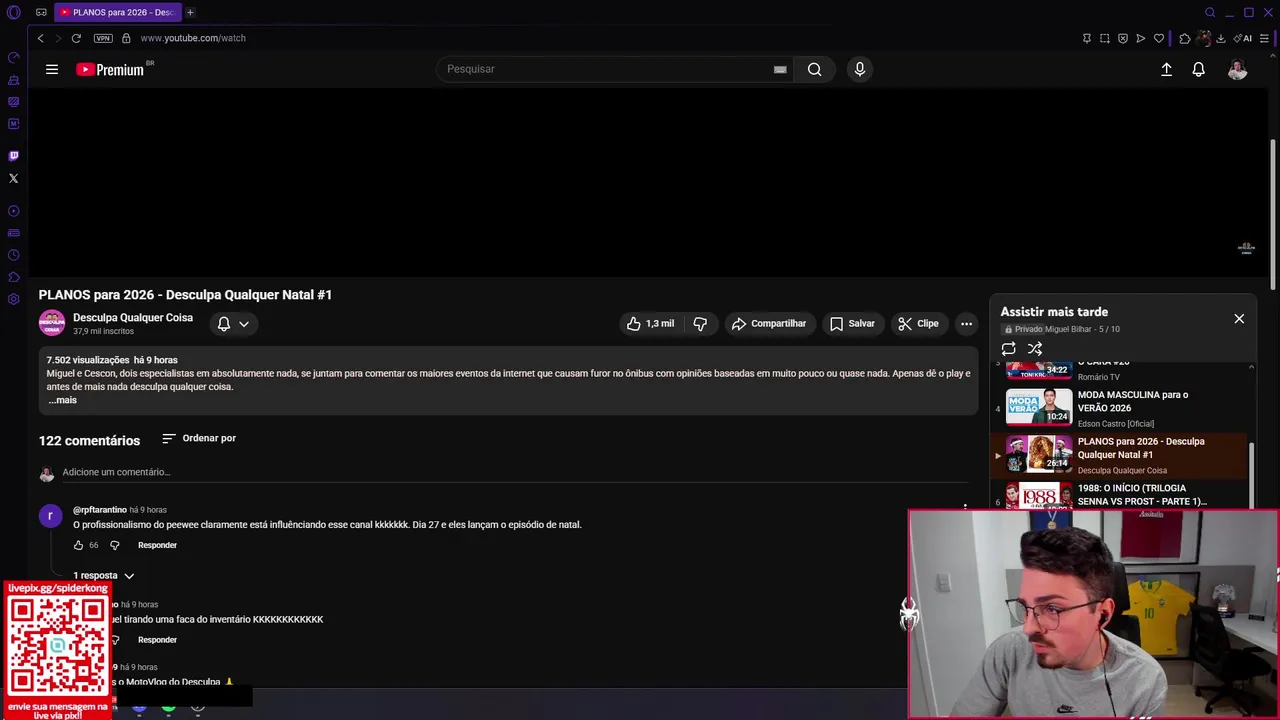Open X (Twitter) from the sidebar
This screenshot has width=1280, height=720.
tap(13, 178)
